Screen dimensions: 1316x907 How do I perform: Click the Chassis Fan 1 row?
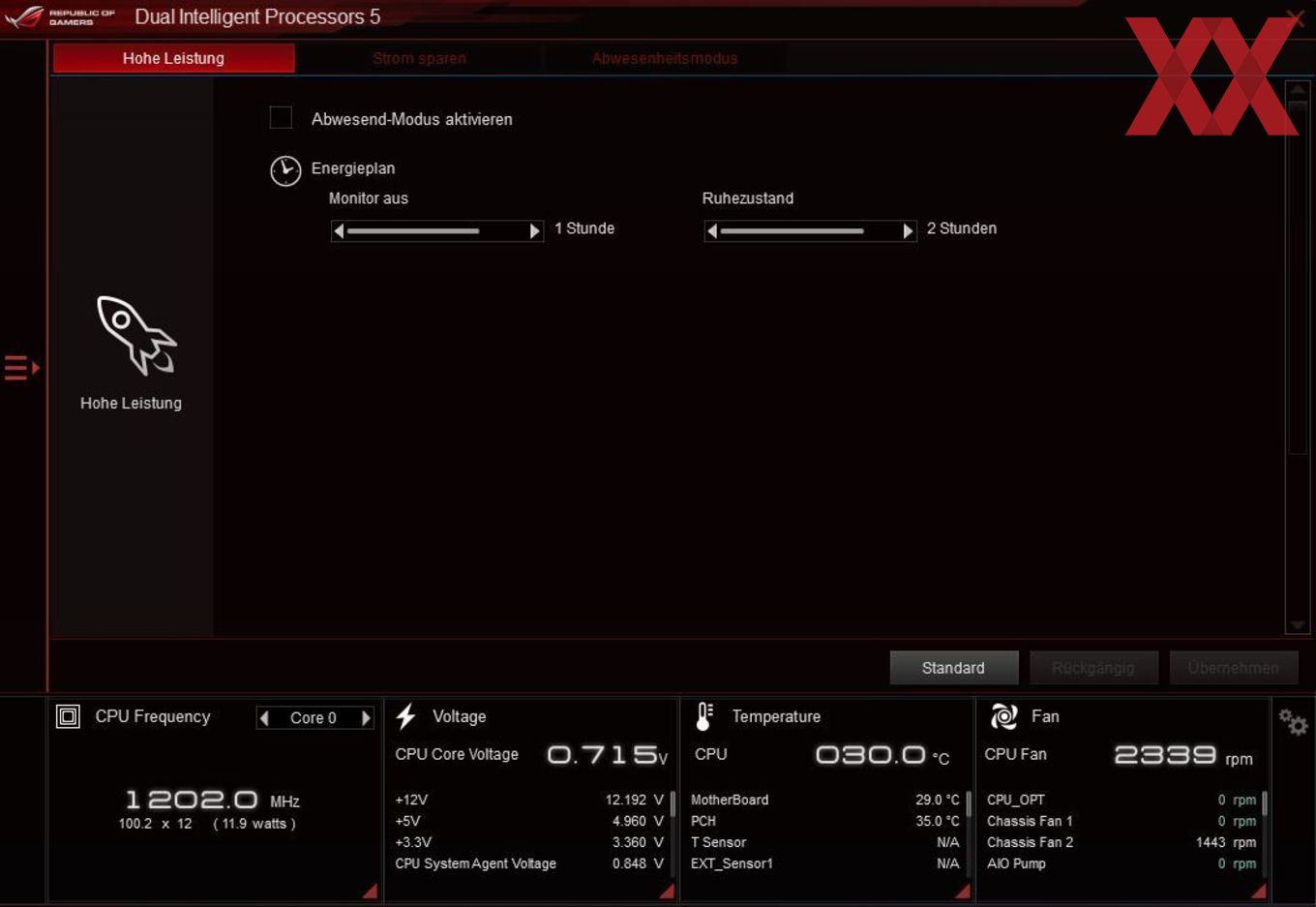click(x=1122, y=821)
